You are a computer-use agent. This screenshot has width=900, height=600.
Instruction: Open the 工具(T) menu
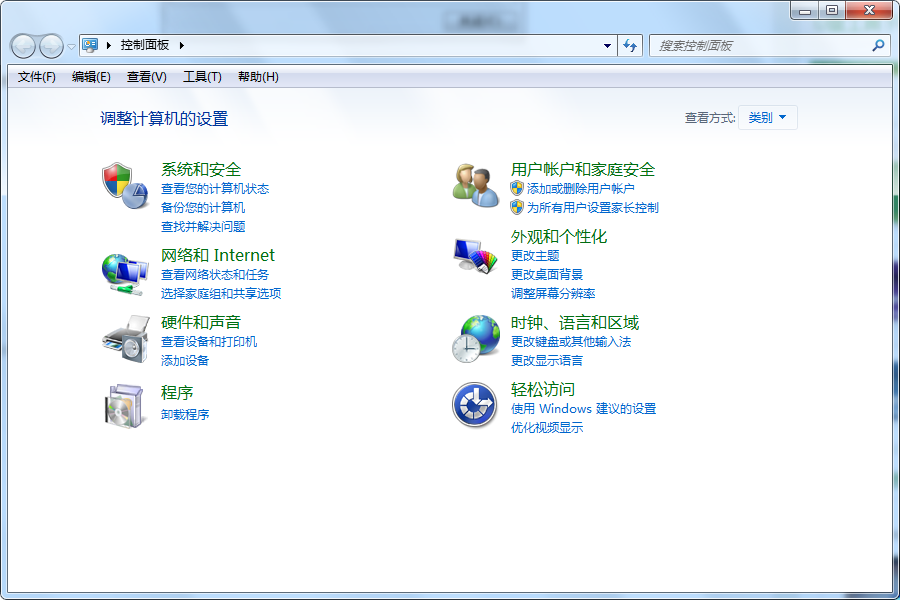(202, 77)
